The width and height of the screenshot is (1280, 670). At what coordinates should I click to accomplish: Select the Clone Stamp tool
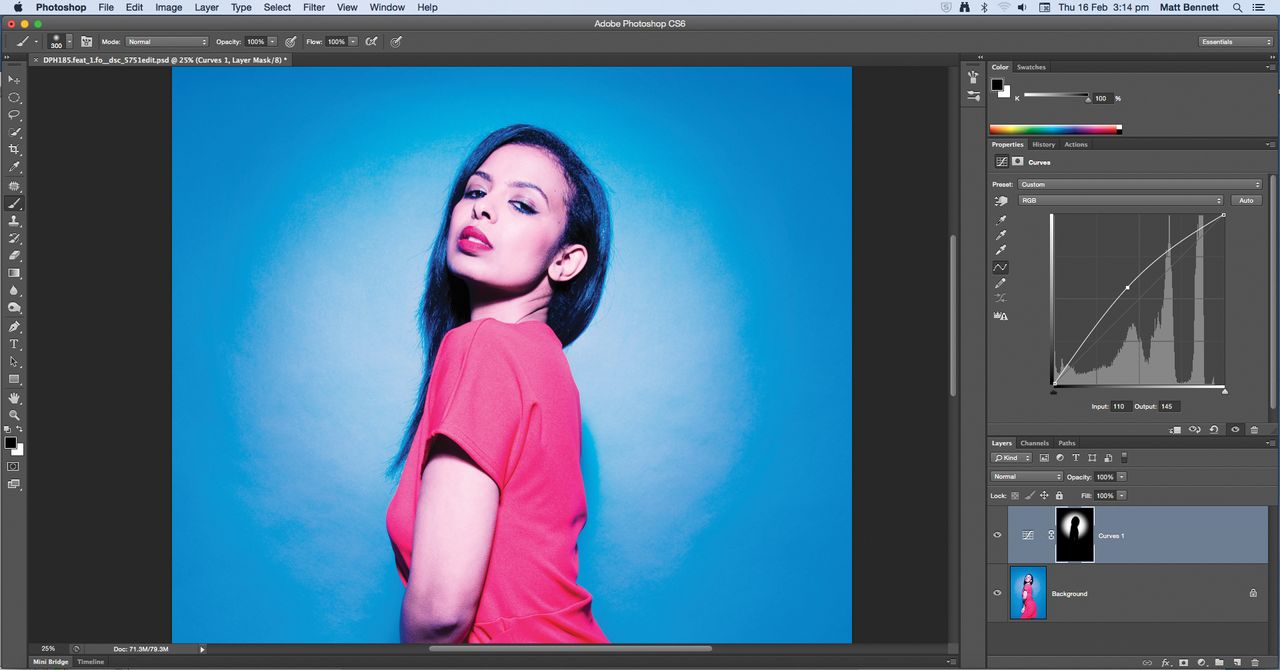tap(14, 220)
